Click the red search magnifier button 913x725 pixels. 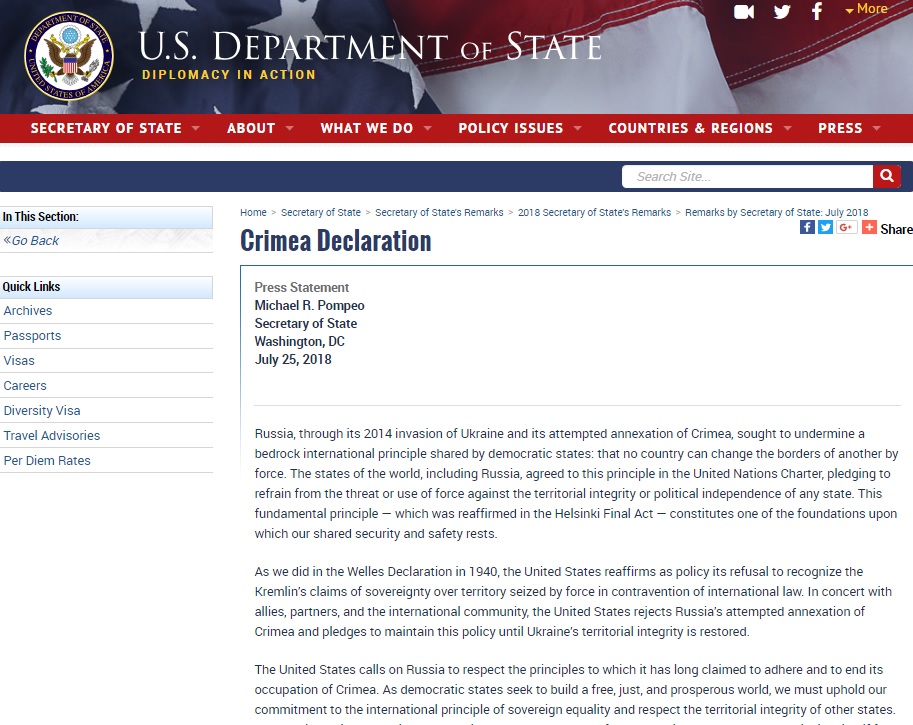(x=887, y=176)
